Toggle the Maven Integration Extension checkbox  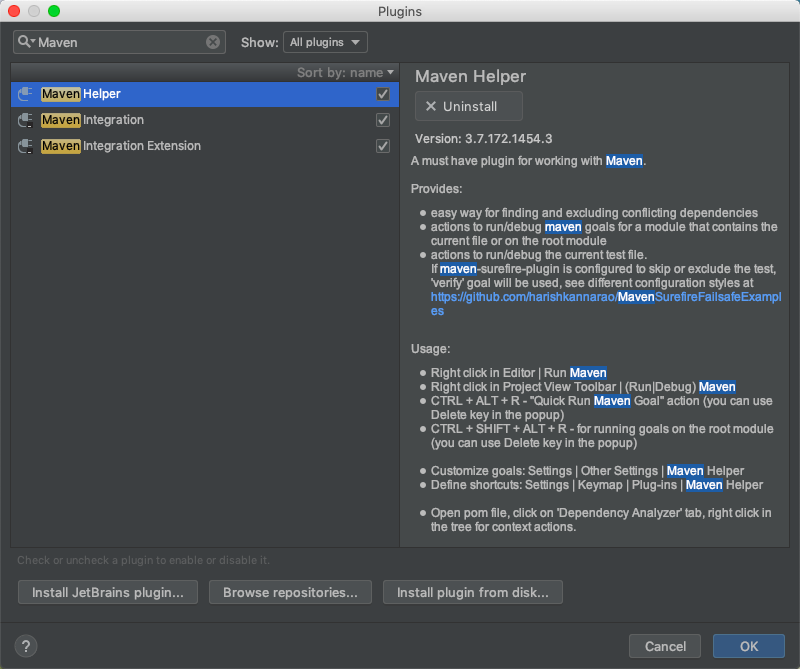click(x=382, y=146)
